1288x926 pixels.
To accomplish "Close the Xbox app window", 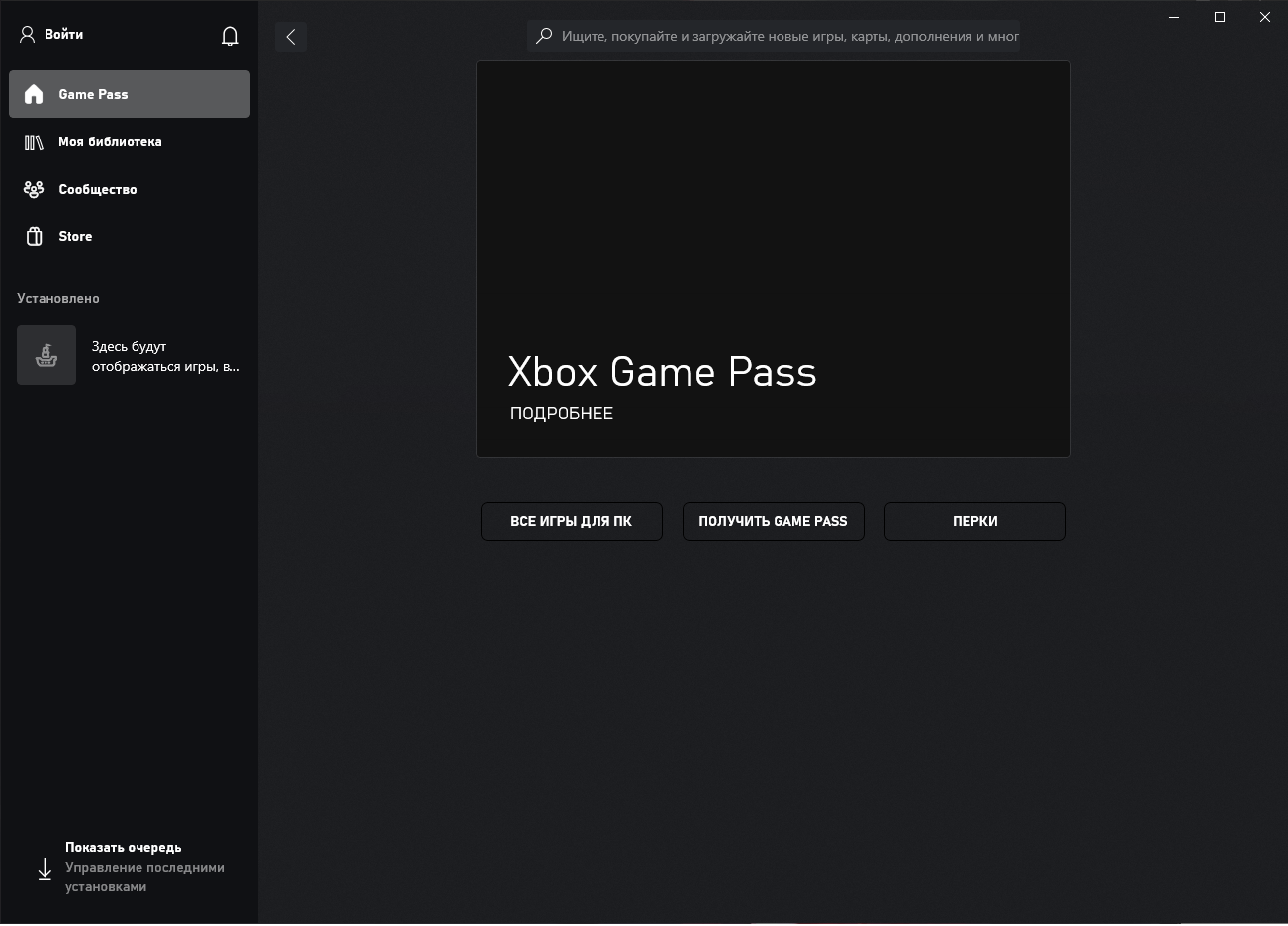I will 1265,17.
